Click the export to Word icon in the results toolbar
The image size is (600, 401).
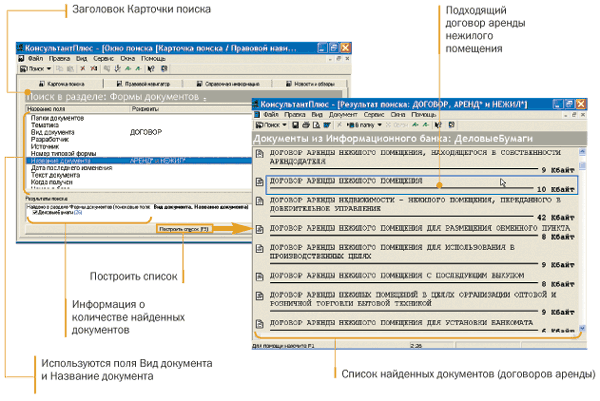pos(327,125)
